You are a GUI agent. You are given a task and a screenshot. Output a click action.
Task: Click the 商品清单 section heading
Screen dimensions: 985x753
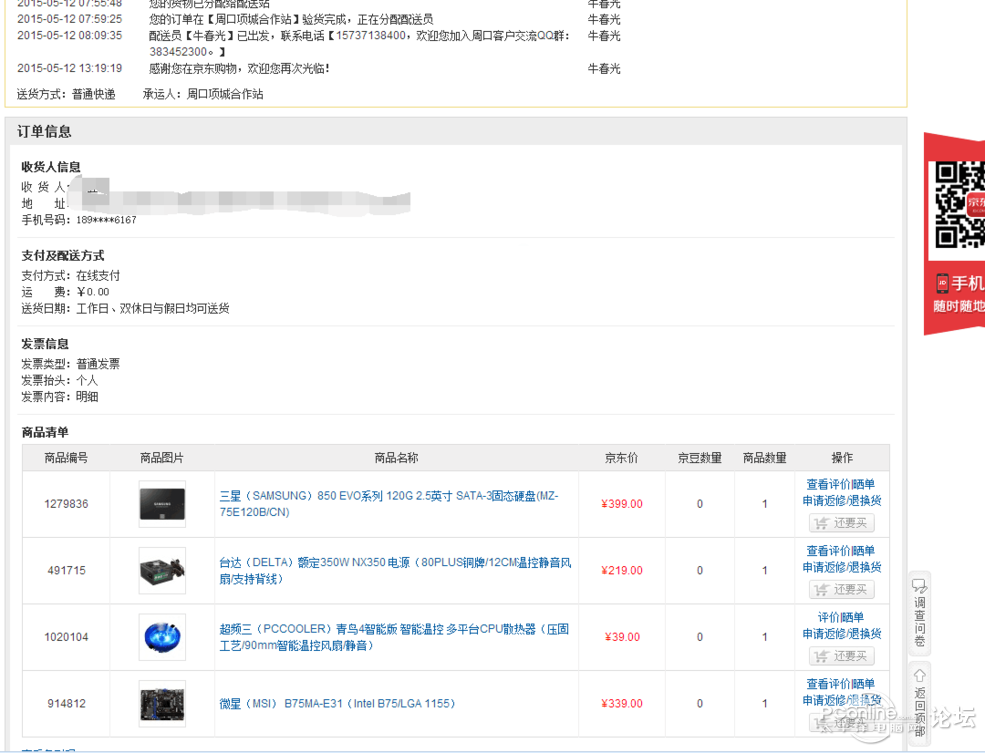click(45, 432)
